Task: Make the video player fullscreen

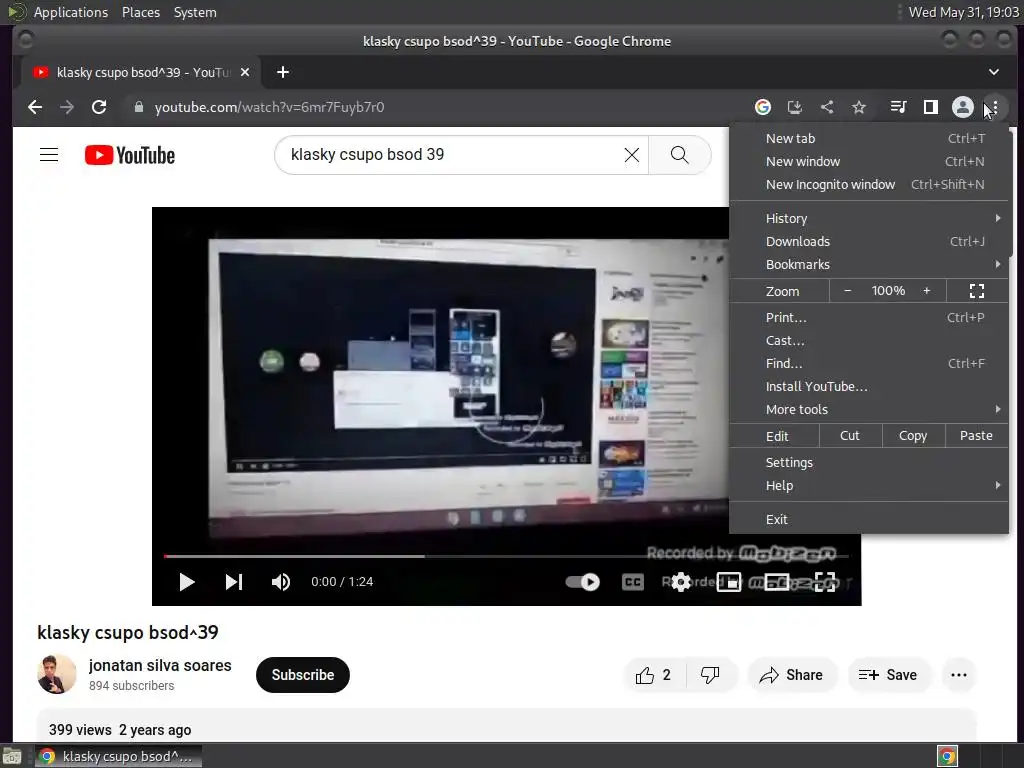Action: tap(825, 582)
